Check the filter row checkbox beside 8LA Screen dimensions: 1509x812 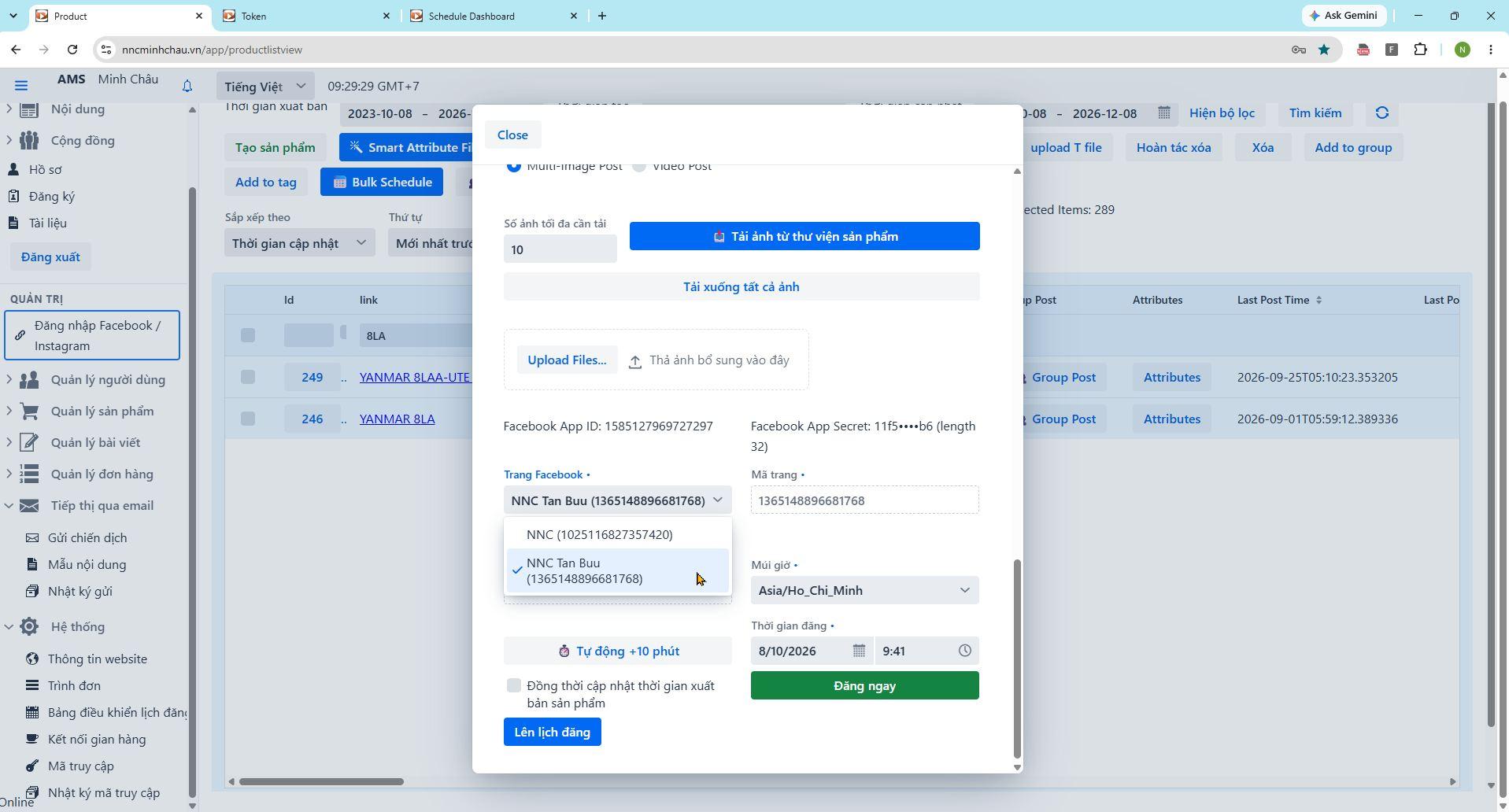(248, 335)
